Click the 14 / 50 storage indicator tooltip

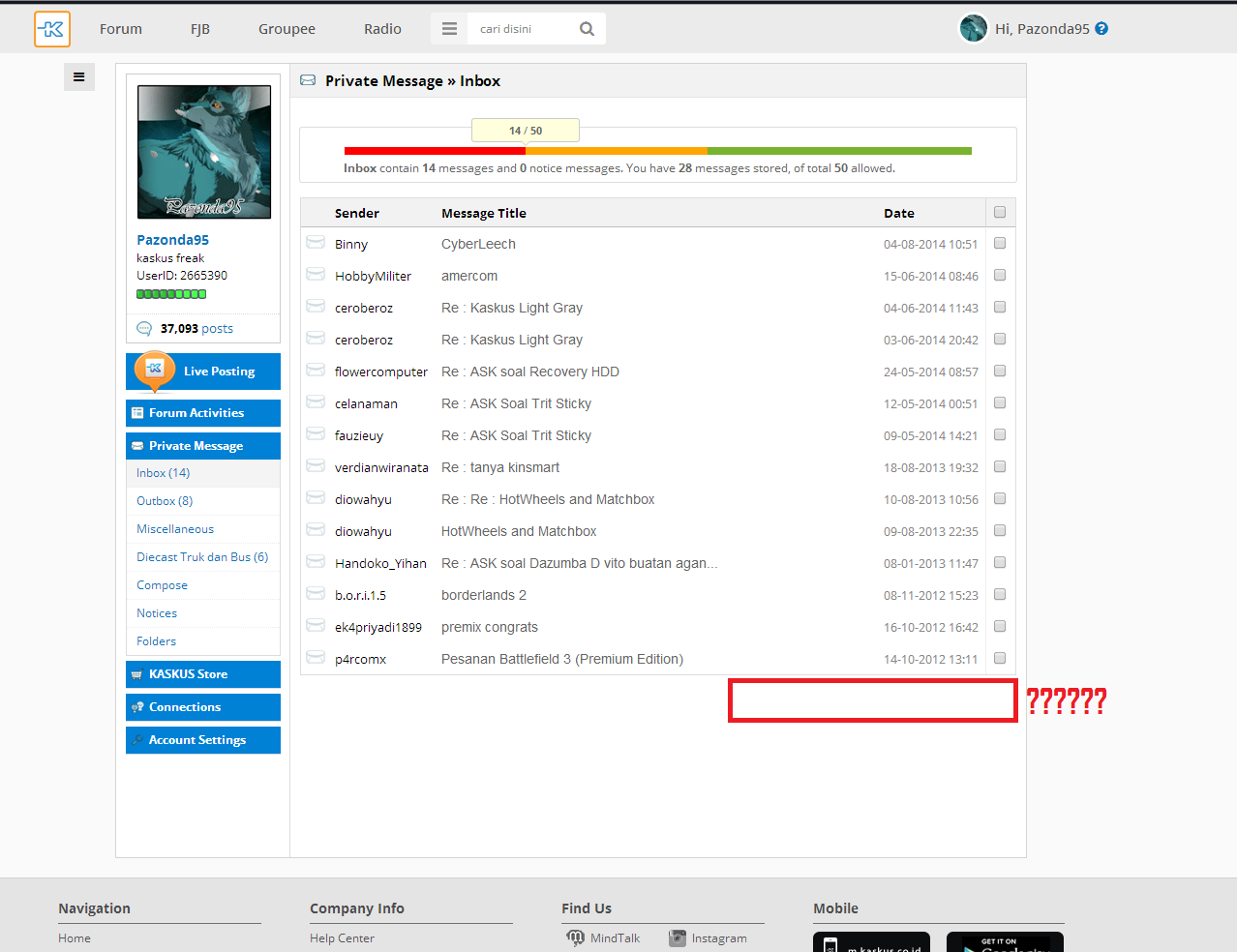(526, 131)
